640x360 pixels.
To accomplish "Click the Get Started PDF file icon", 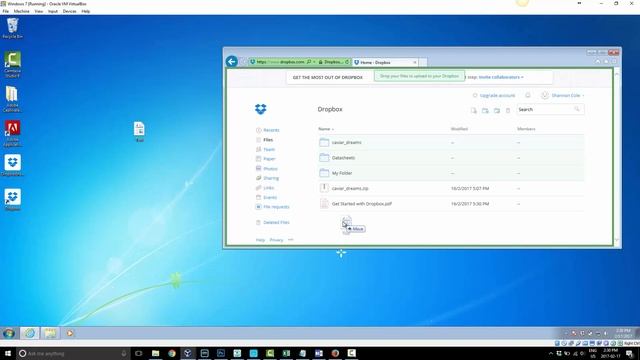I will [x=324, y=204].
